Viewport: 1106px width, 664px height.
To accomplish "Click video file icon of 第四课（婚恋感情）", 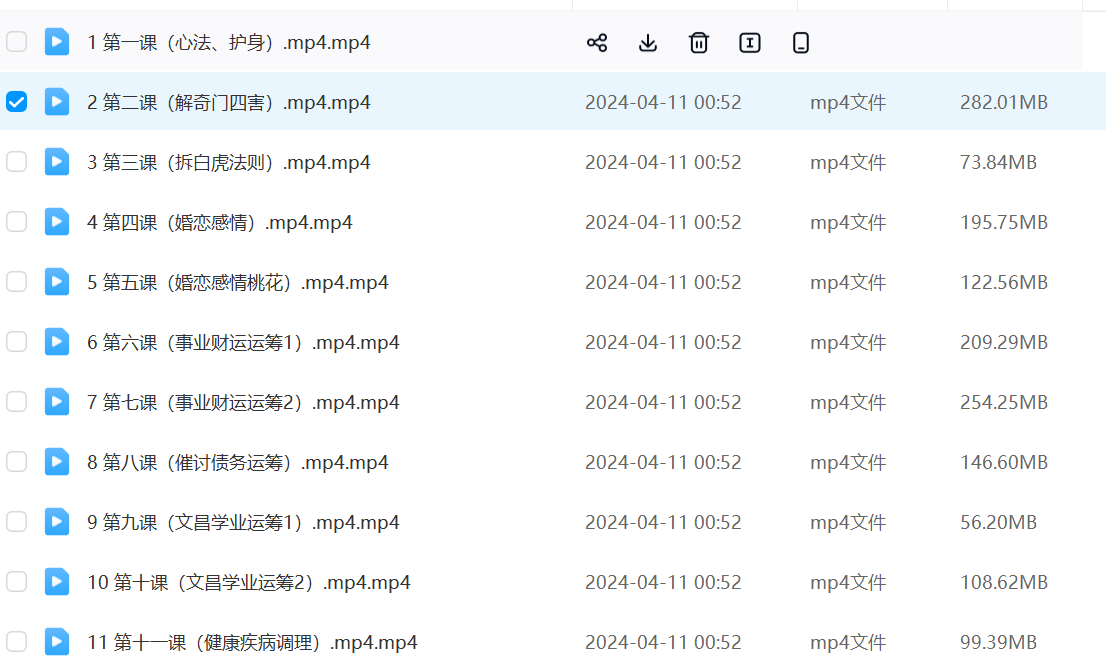I will click(x=57, y=222).
